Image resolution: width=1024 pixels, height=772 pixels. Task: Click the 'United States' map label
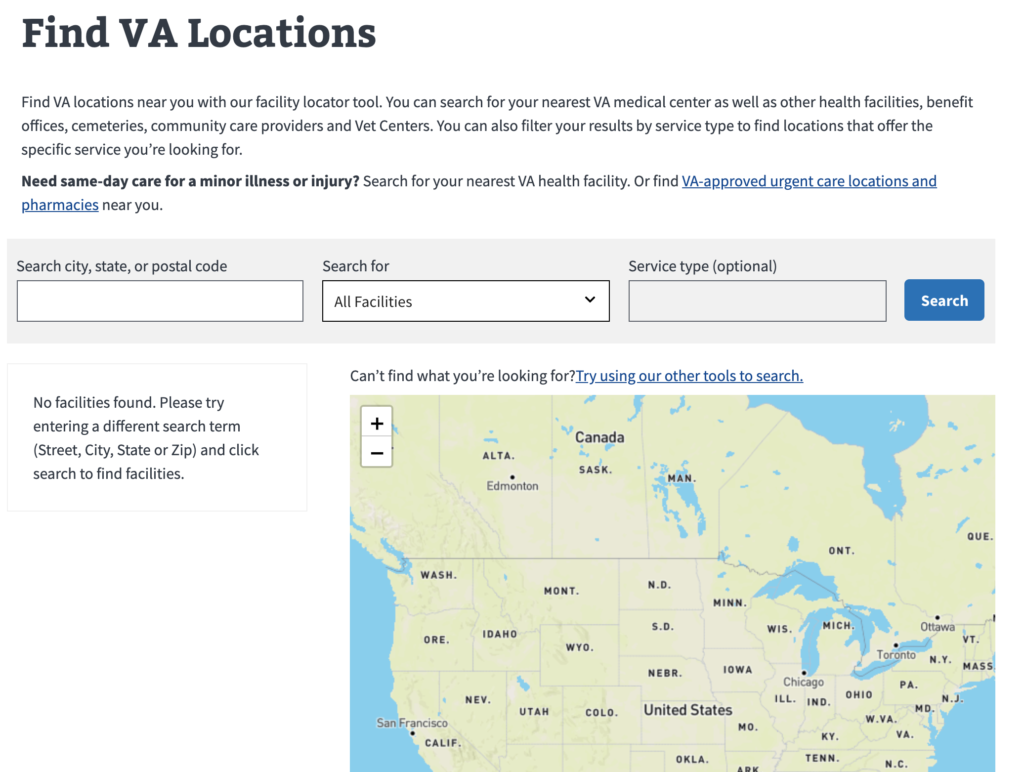click(x=687, y=710)
